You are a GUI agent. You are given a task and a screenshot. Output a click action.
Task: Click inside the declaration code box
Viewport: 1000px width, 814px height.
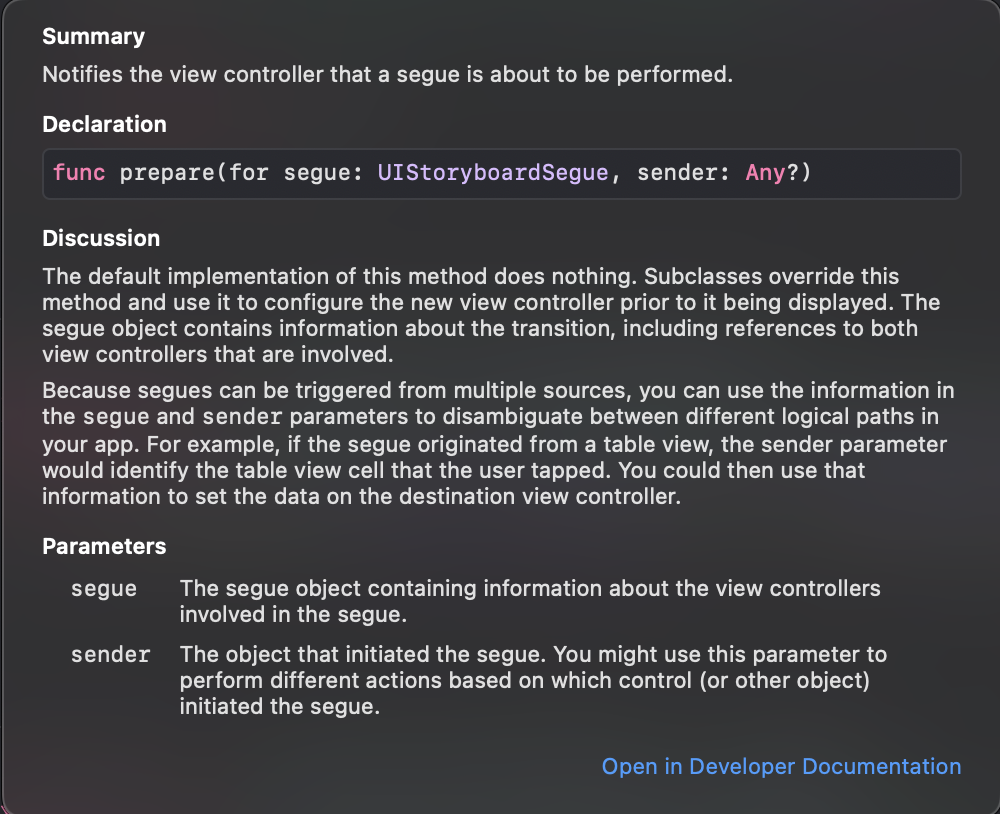(880, 174)
